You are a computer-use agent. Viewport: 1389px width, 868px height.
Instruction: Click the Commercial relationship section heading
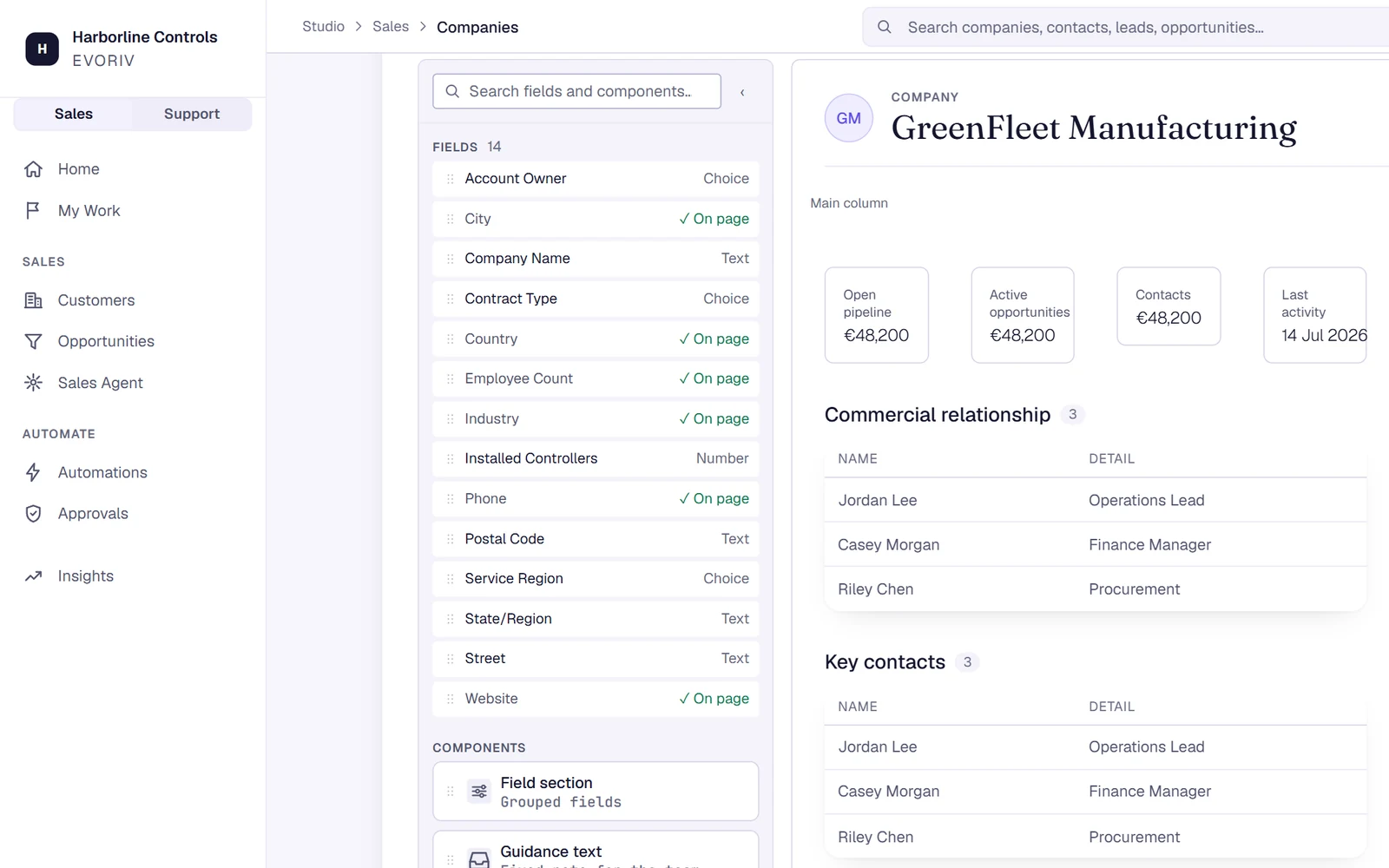[x=938, y=415]
